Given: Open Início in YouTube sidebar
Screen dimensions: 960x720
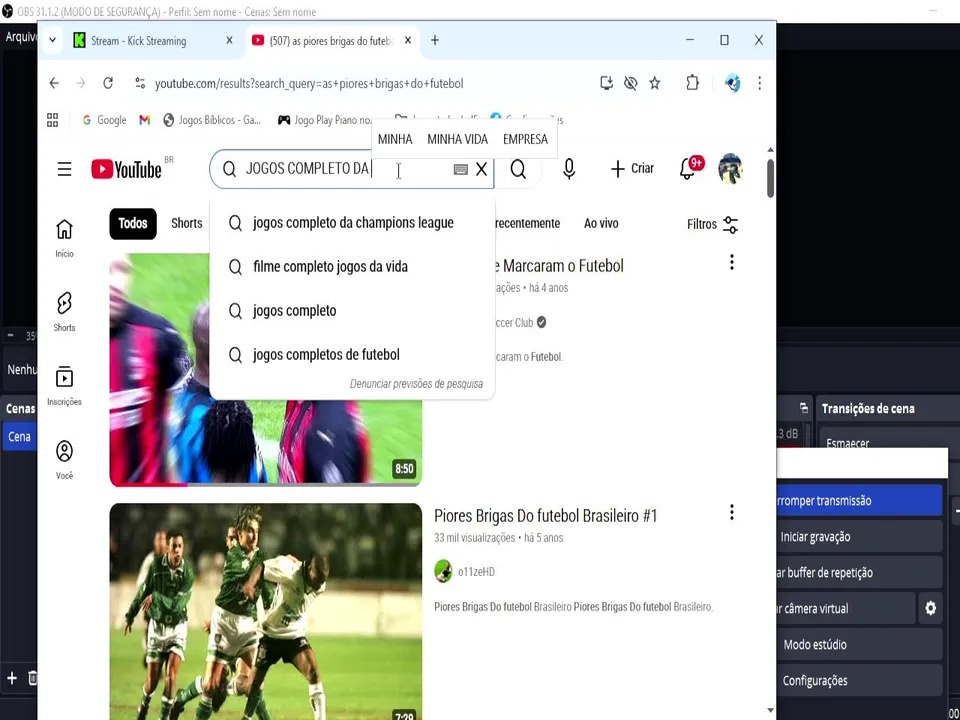Looking at the screenshot, I should (x=64, y=238).
